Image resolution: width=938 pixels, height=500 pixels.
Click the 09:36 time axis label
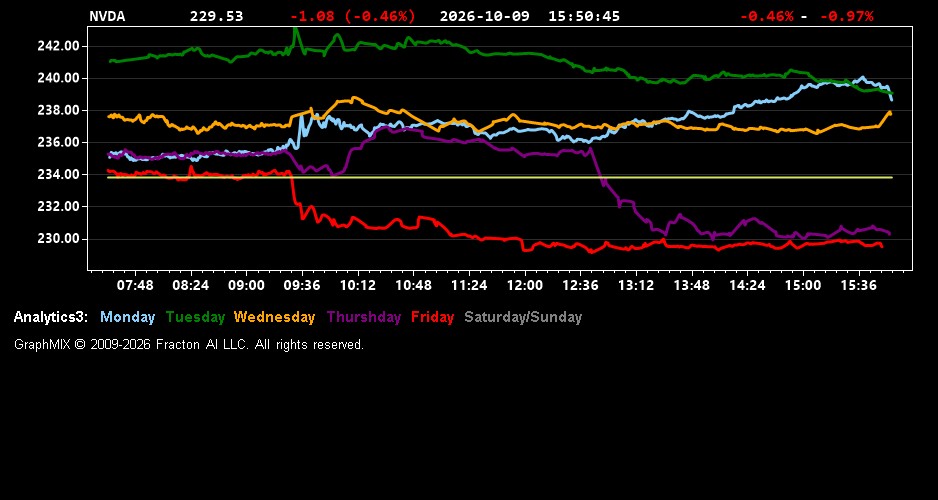[x=302, y=286]
